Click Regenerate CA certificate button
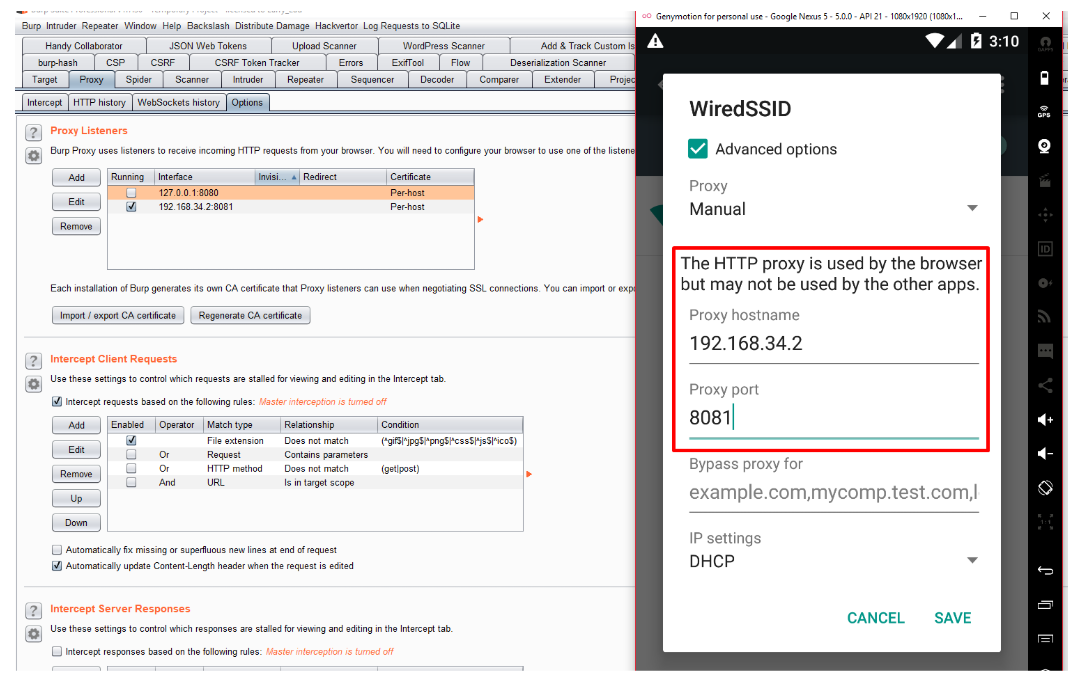Viewport: 1077px width, 679px height. [250, 316]
